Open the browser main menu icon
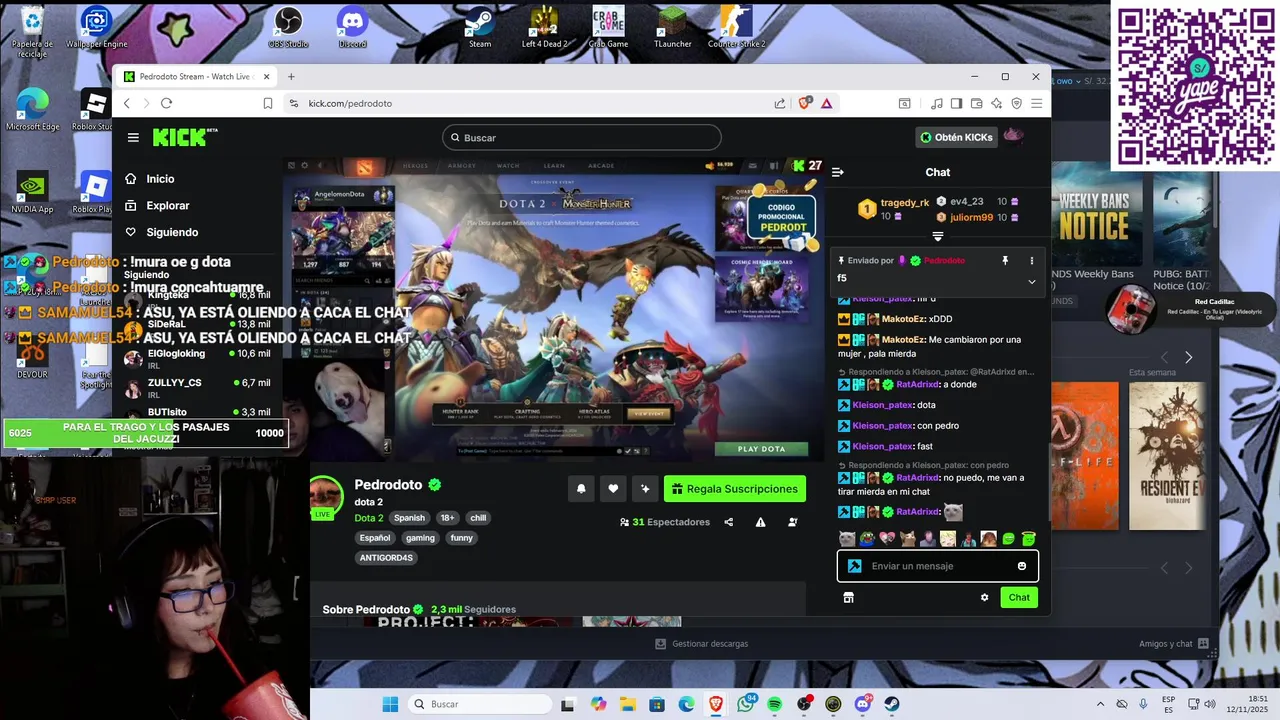Image resolution: width=1280 pixels, height=720 pixels. pos(1037,103)
